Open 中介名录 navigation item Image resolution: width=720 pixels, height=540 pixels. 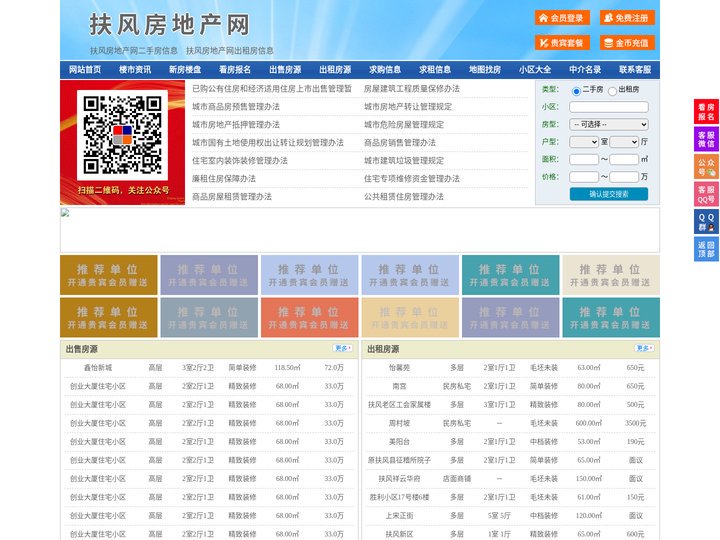click(585, 70)
